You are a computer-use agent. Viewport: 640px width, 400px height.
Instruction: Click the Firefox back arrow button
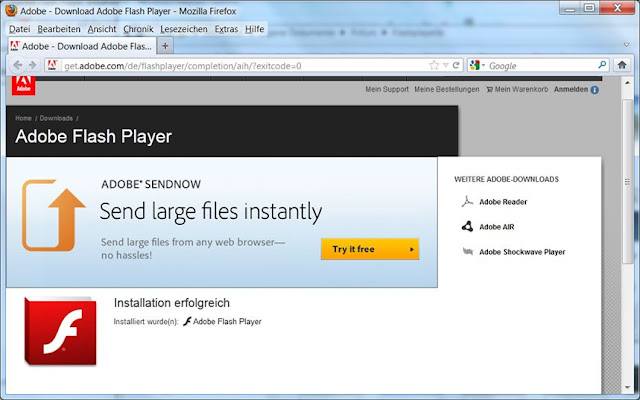[18, 65]
